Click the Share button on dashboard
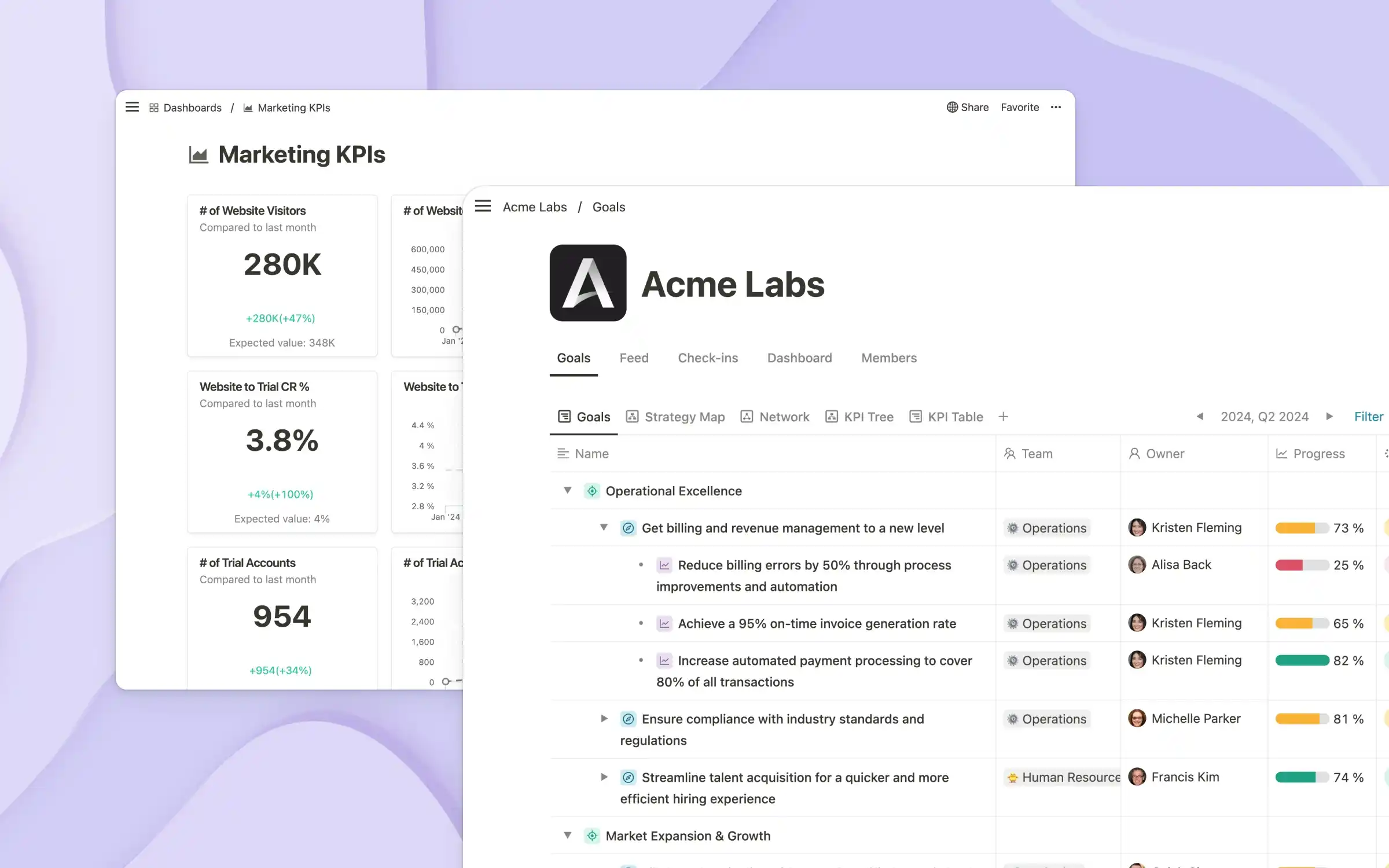Image resolution: width=1389 pixels, height=868 pixels. click(967, 107)
